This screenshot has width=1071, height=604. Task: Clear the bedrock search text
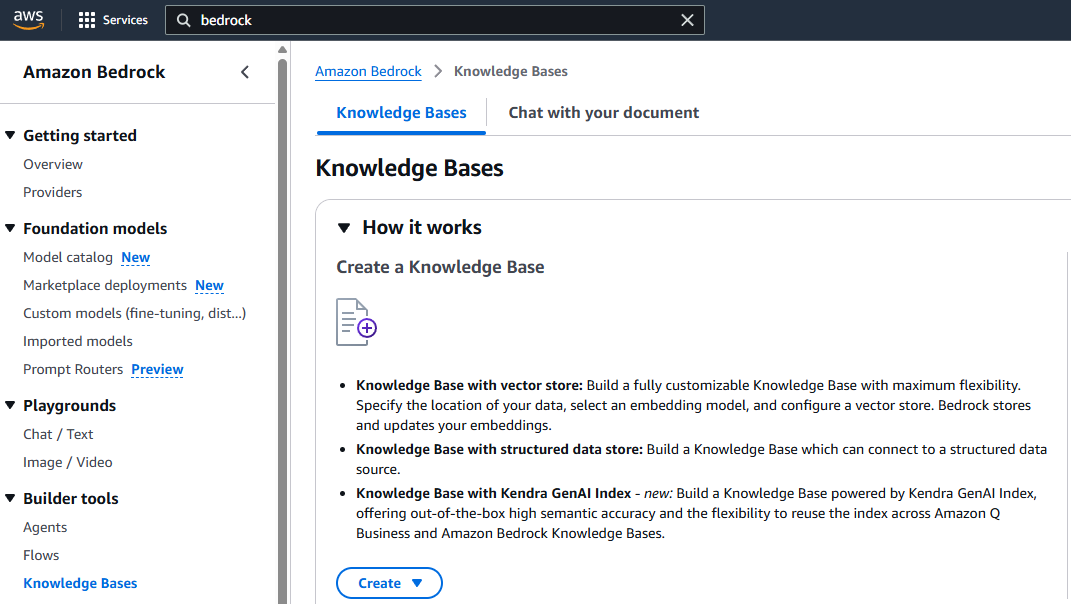pos(687,20)
